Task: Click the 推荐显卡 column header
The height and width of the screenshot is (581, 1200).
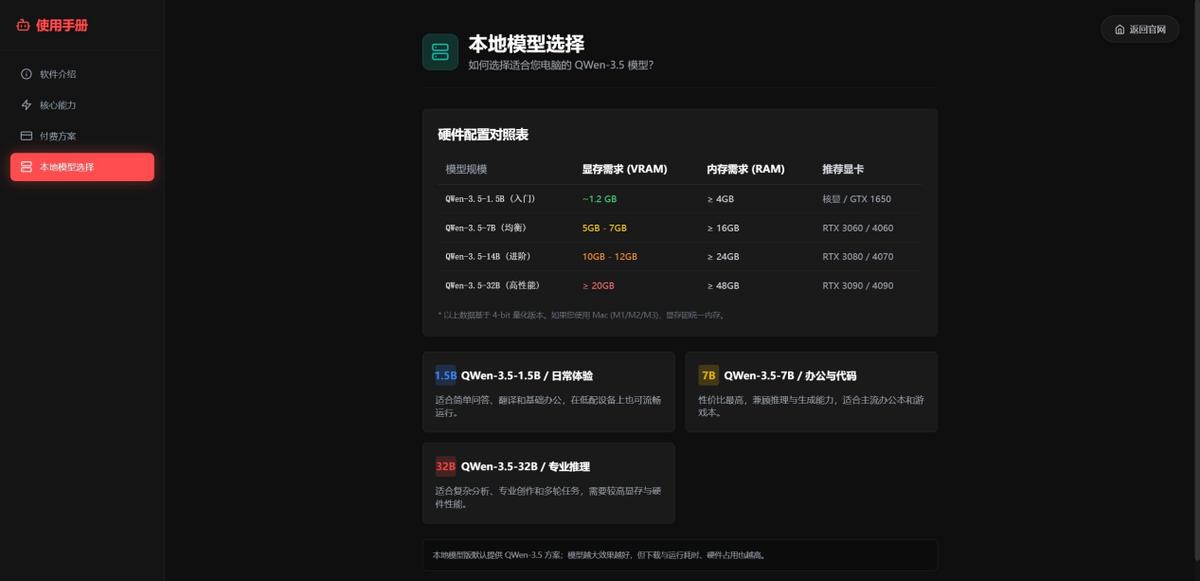Action: tap(842, 169)
